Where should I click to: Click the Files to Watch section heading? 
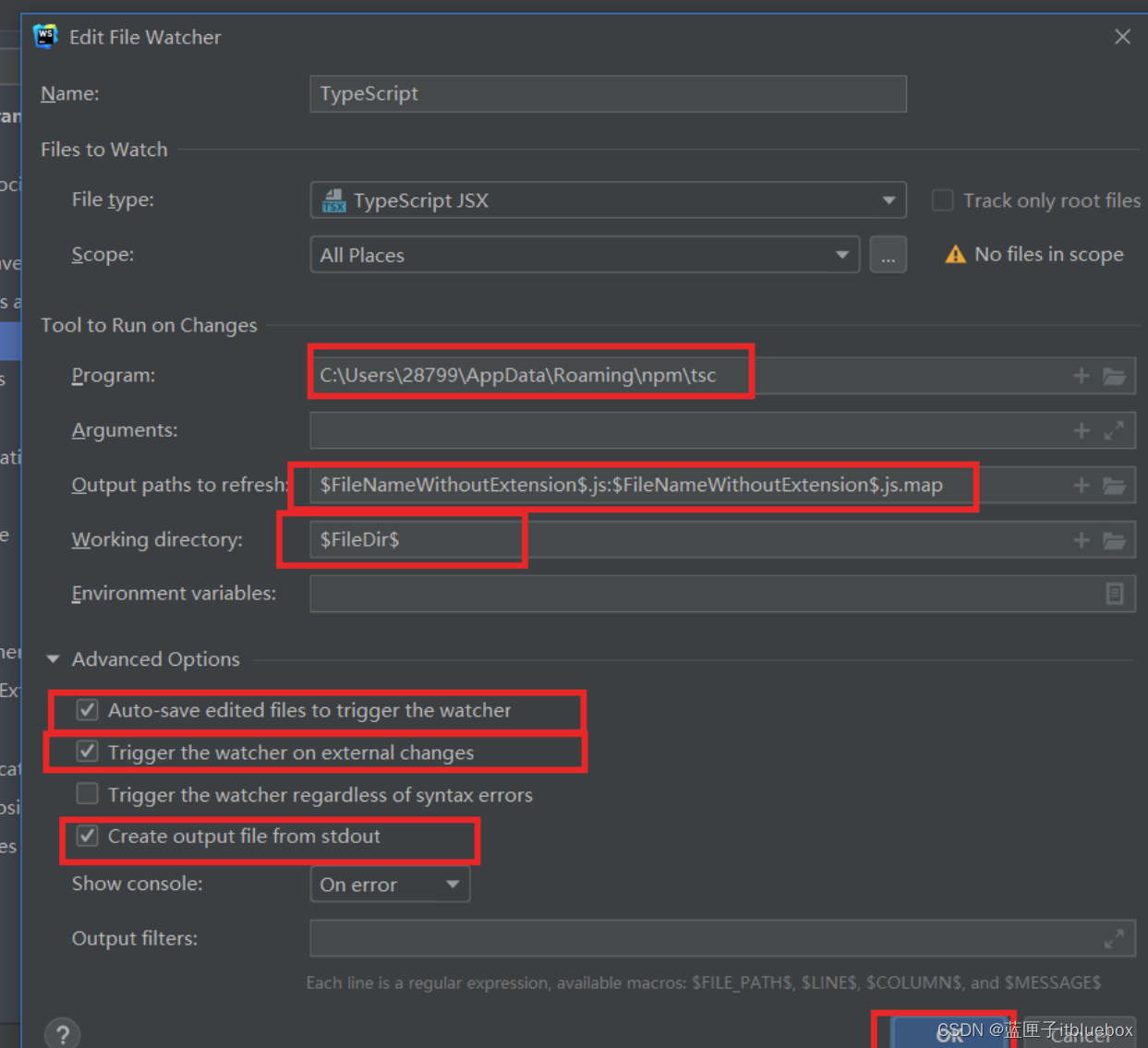click(104, 150)
